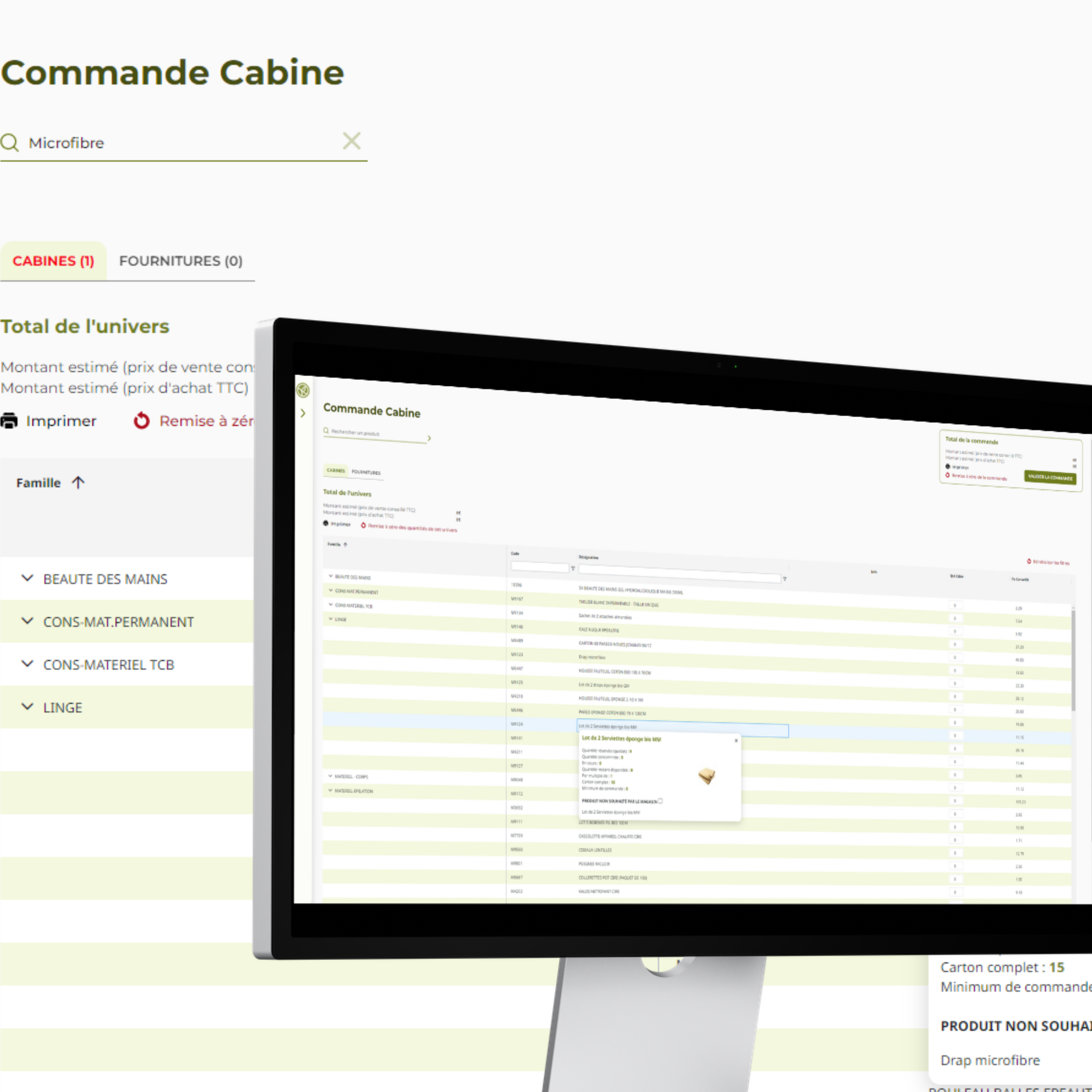Click the monitor's search magnifier icon
Image resolution: width=1092 pixels, height=1092 pixels.
326,431
